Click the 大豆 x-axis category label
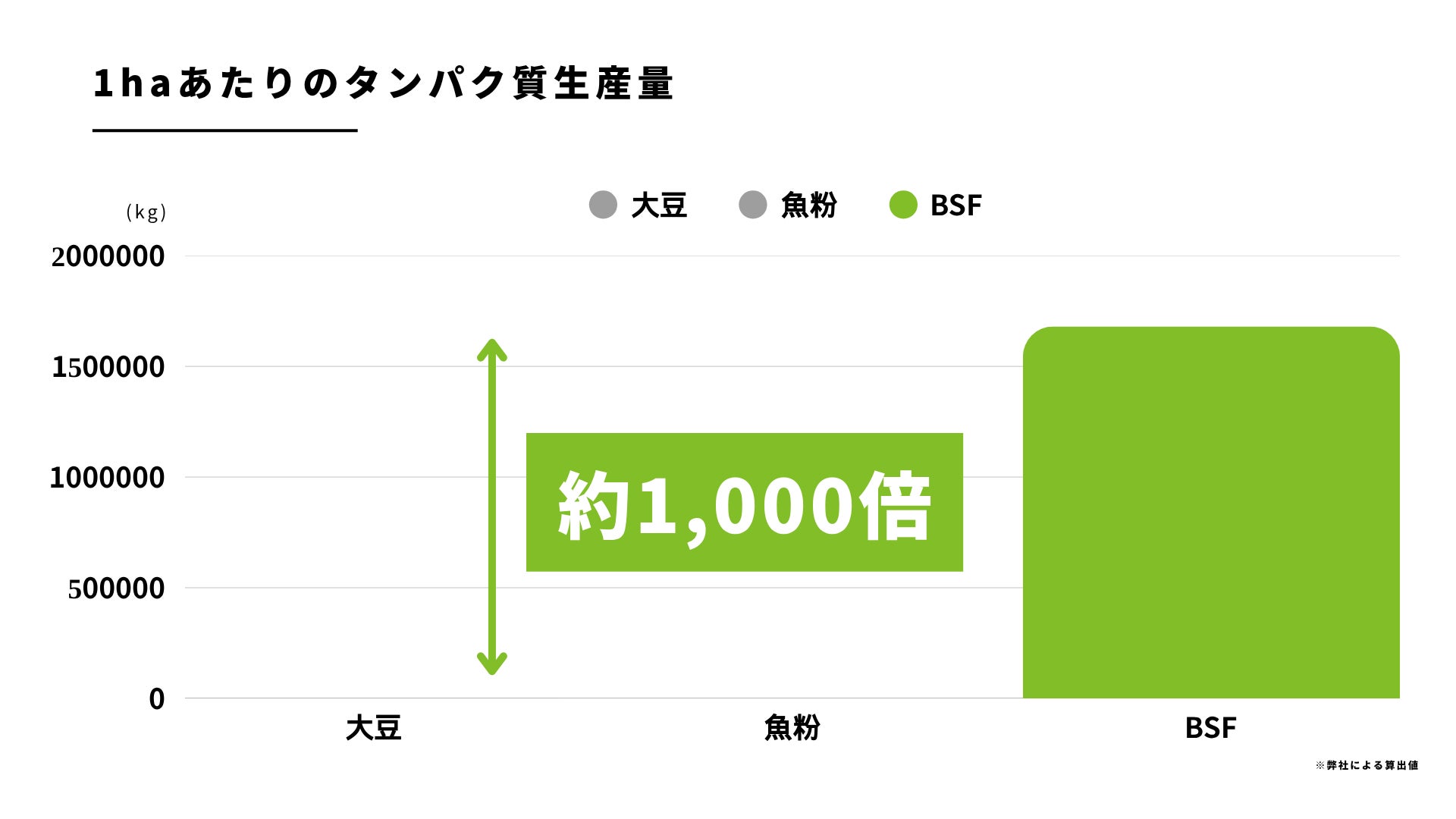Viewport: 1456px width, 819px height. [373, 728]
